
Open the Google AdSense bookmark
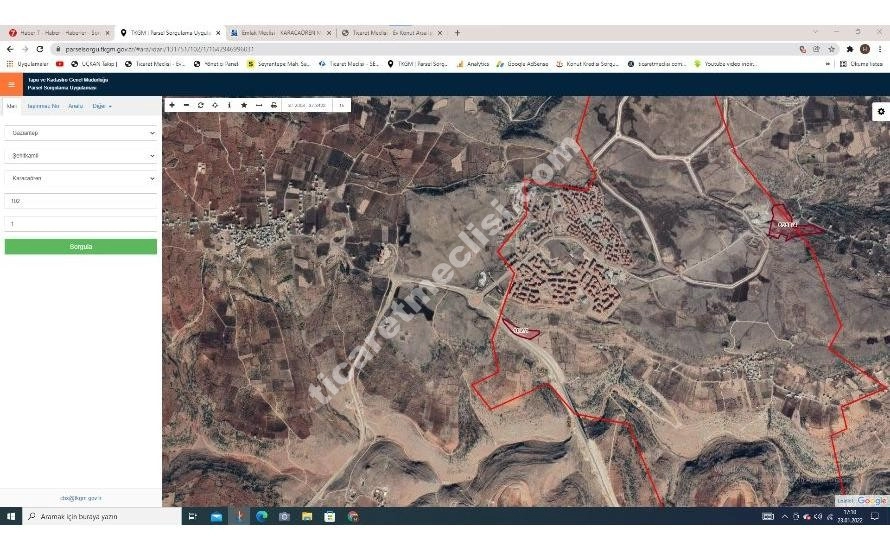[x=522, y=64]
